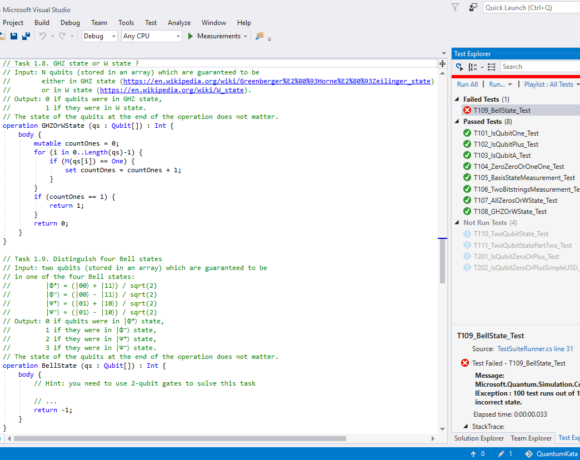Image resolution: width=580 pixels, height=460 pixels.
Task: Click the editor scroll-down arrow
Action: (442, 429)
